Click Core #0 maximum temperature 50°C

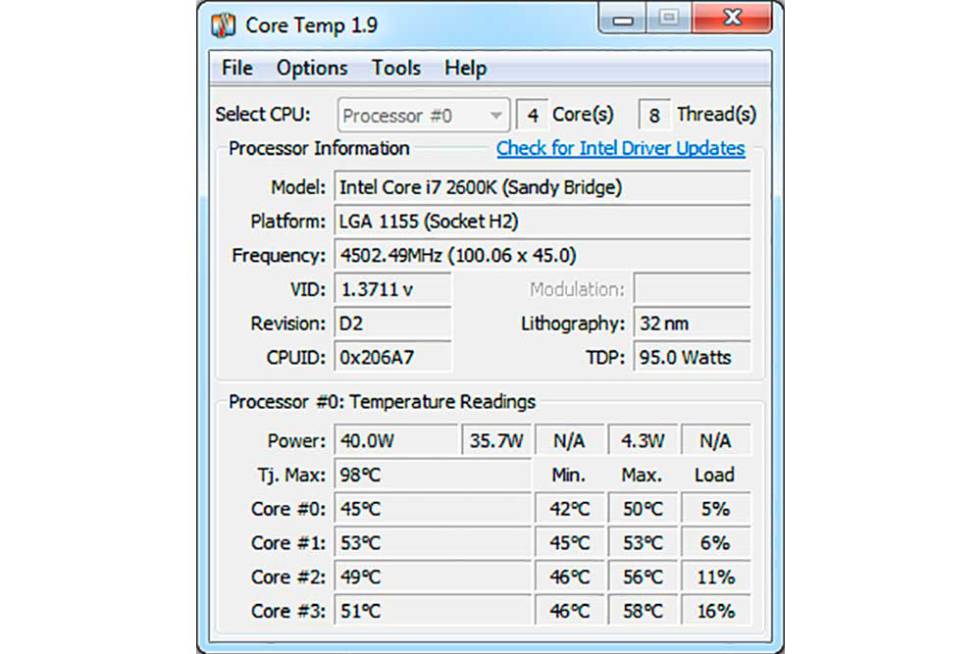coord(642,509)
